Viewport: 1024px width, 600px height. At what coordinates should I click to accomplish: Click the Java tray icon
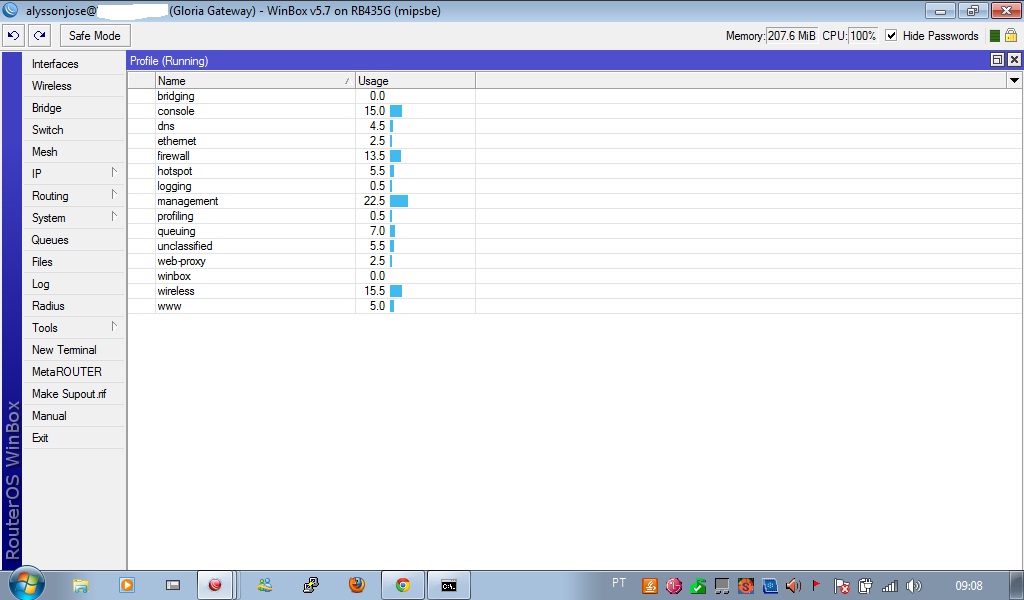tap(649, 586)
